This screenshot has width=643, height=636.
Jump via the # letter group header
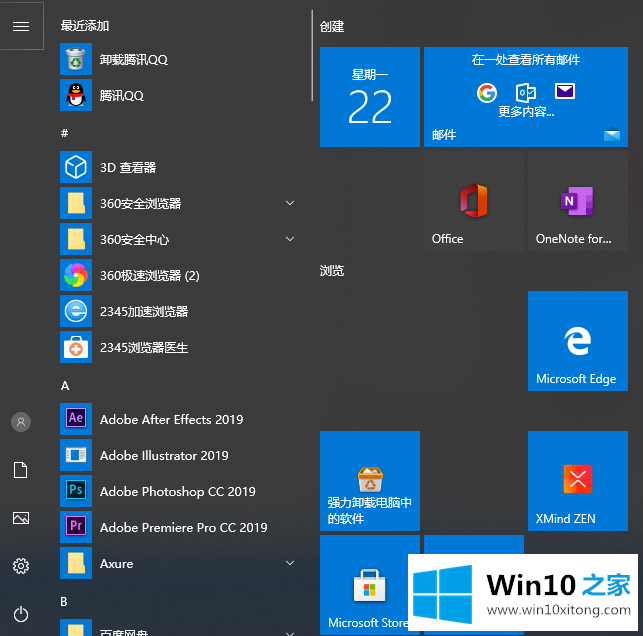(64, 133)
